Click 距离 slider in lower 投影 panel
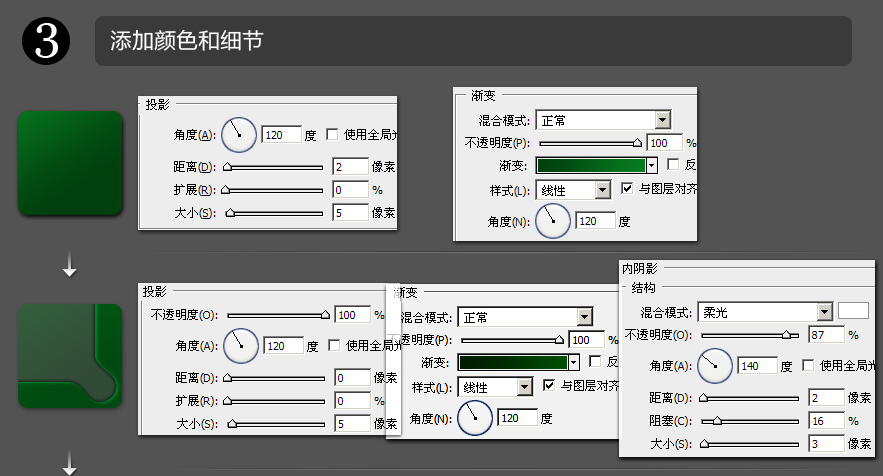 274,379
